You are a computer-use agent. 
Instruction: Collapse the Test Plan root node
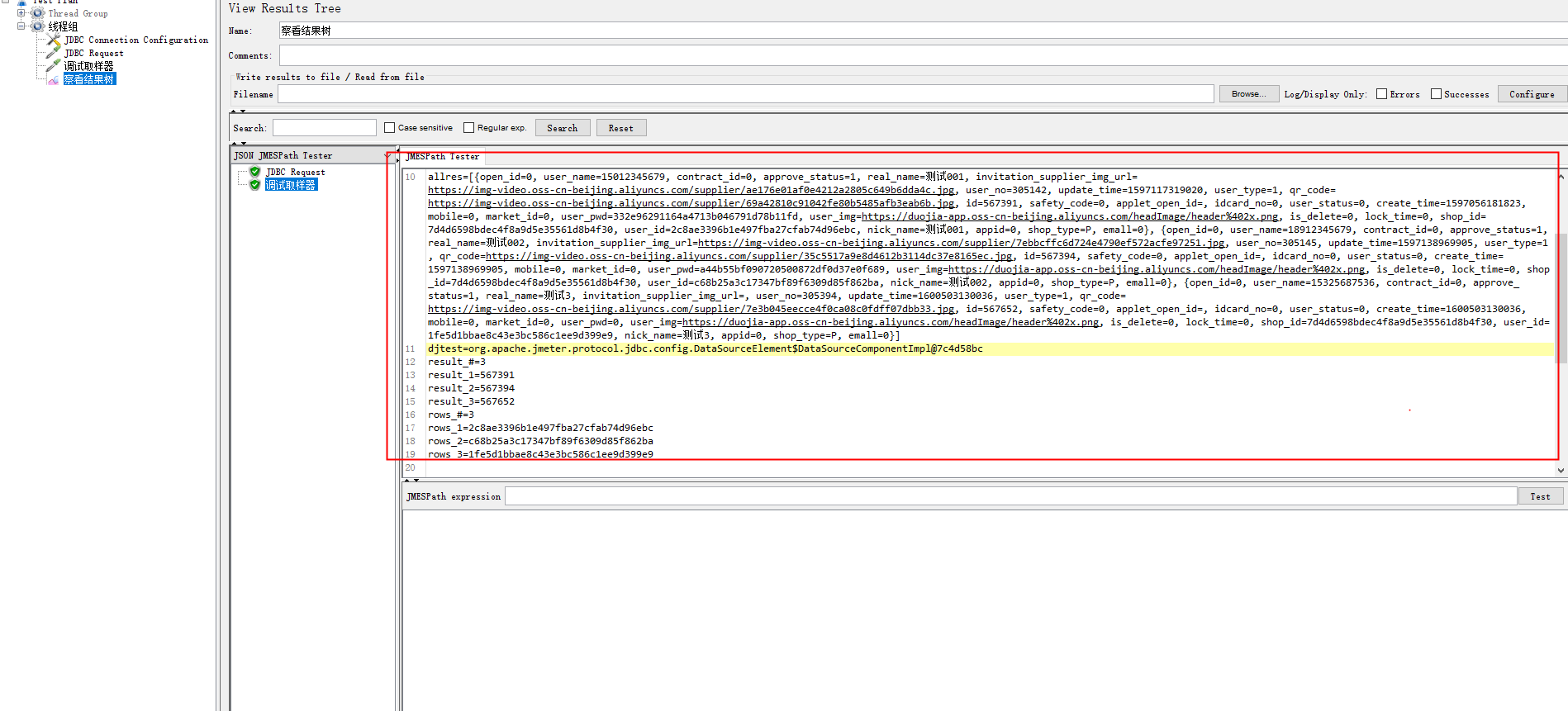(7, 2)
